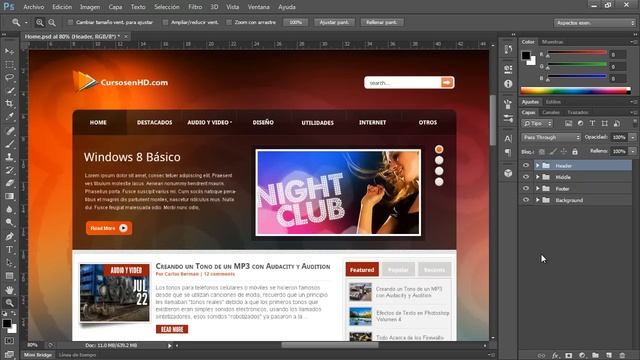Click the foreground color swatch in toolbox
This screenshot has height=360, width=640.
coord(7,323)
